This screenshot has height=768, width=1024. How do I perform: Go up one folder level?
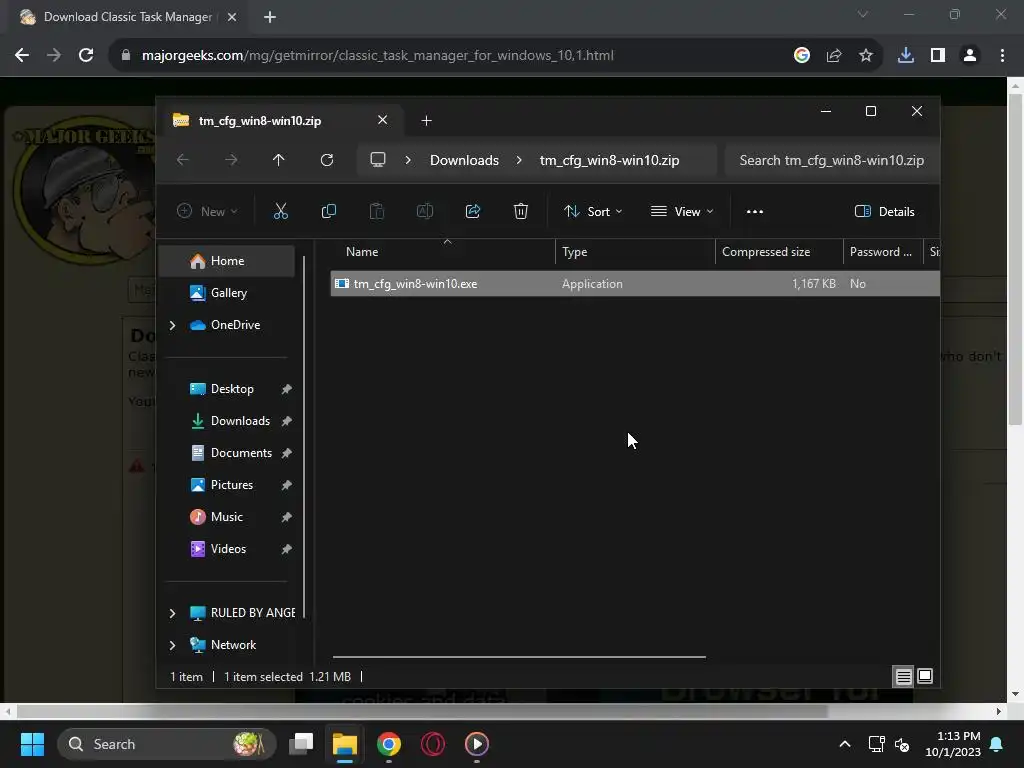click(279, 160)
